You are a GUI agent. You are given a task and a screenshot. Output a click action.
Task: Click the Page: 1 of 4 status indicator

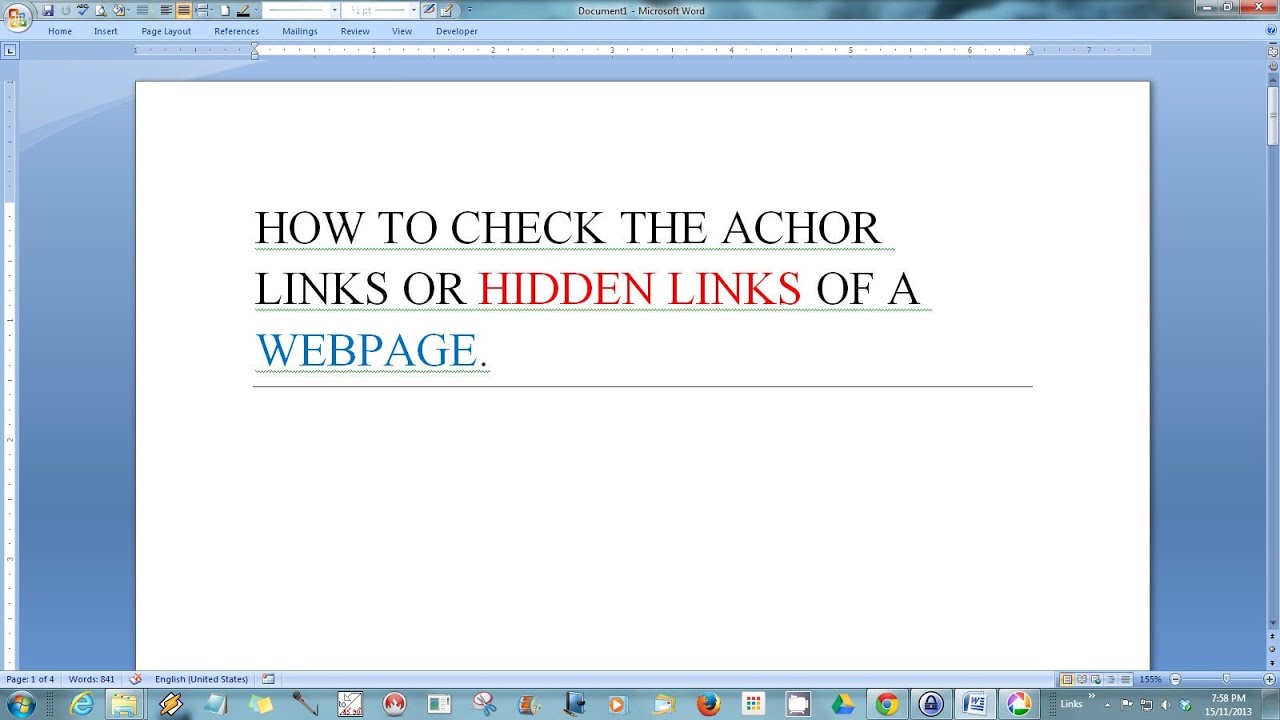[x=30, y=679]
